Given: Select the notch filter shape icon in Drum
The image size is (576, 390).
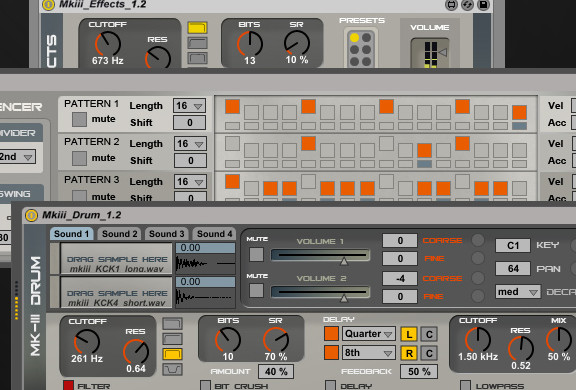Looking at the screenshot, I should tap(172, 369).
